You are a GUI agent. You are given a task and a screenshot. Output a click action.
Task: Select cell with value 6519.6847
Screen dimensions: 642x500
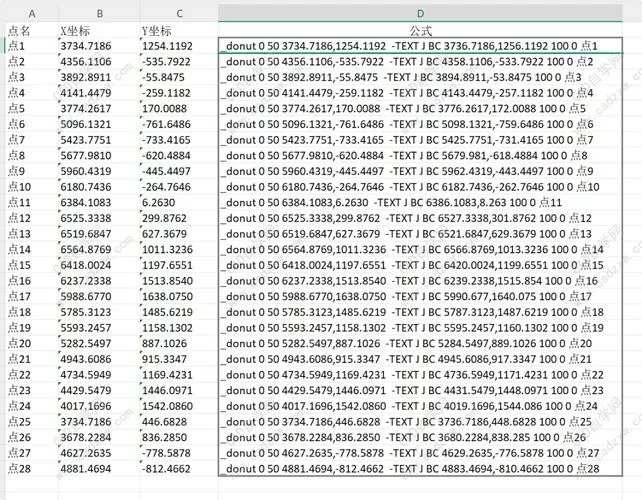click(x=99, y=234)
